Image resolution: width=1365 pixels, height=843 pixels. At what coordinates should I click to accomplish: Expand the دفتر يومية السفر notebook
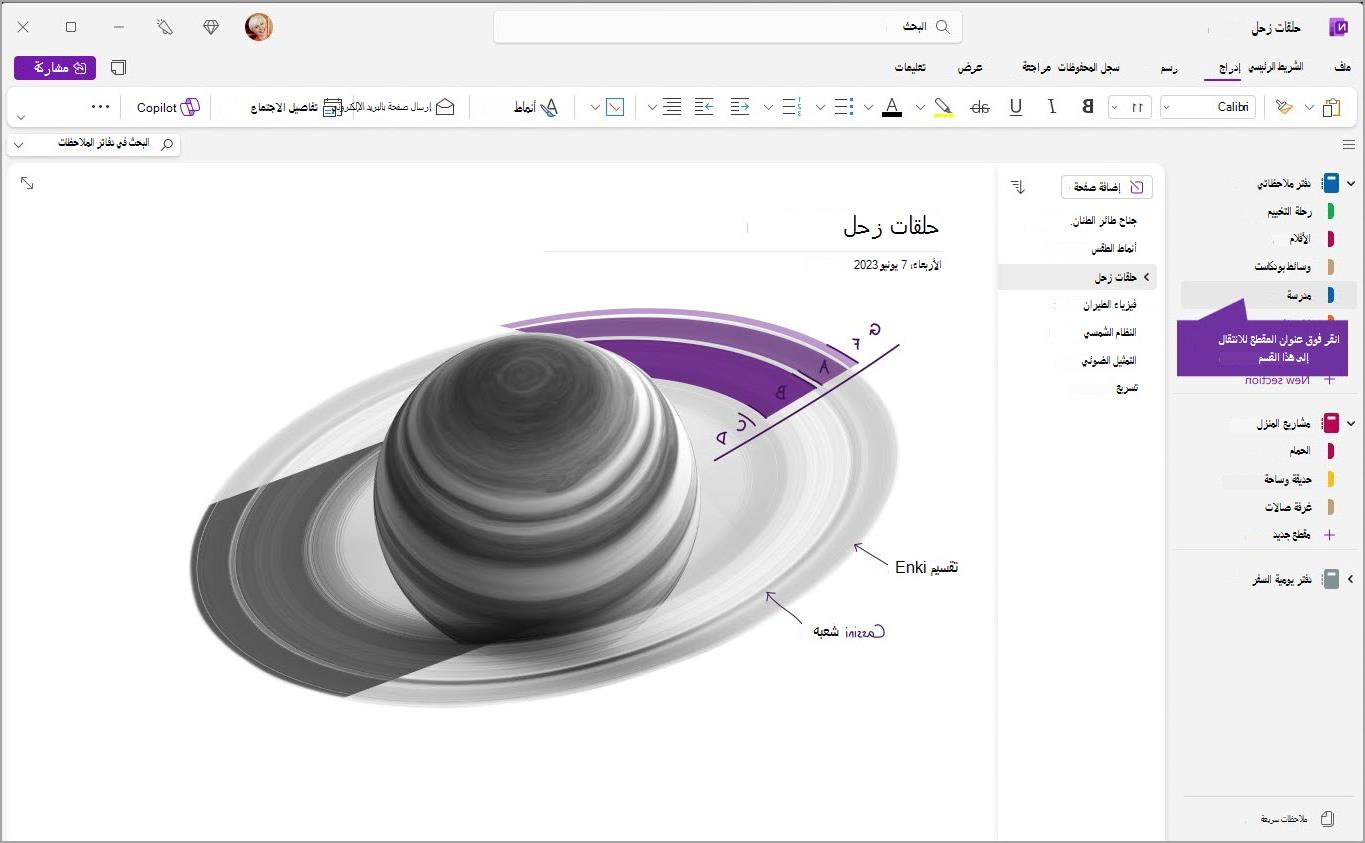tap(1351, 579)
